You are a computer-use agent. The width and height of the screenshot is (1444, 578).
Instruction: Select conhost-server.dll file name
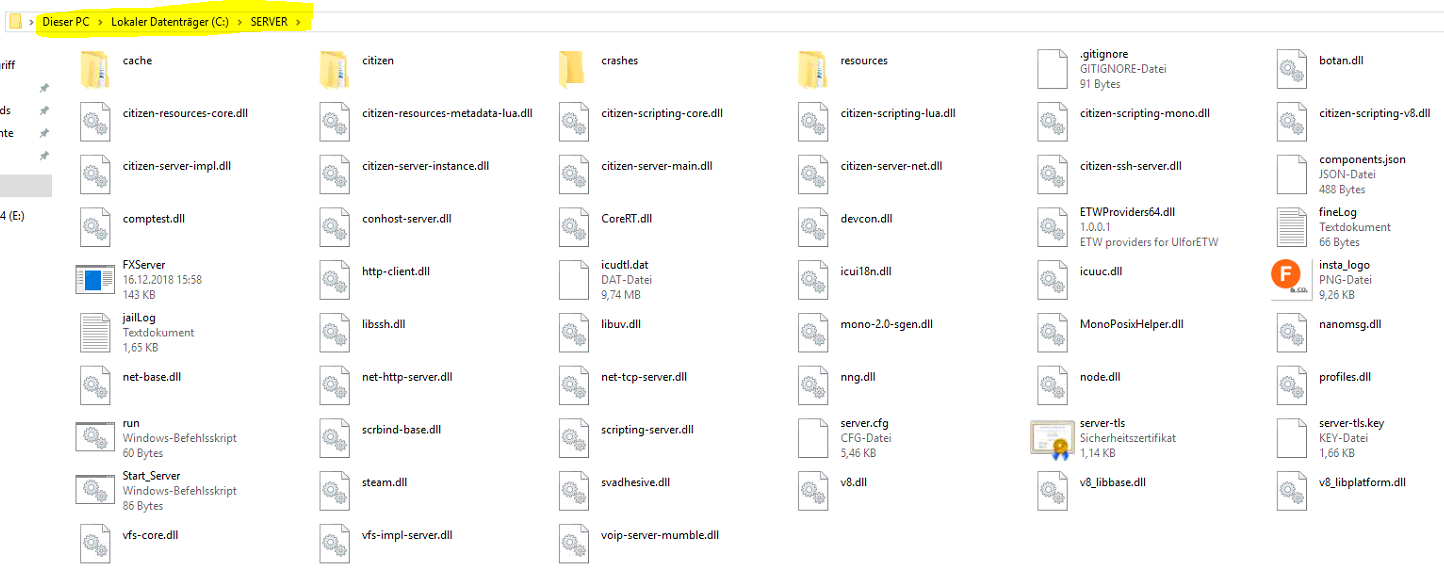coord(407,218)
